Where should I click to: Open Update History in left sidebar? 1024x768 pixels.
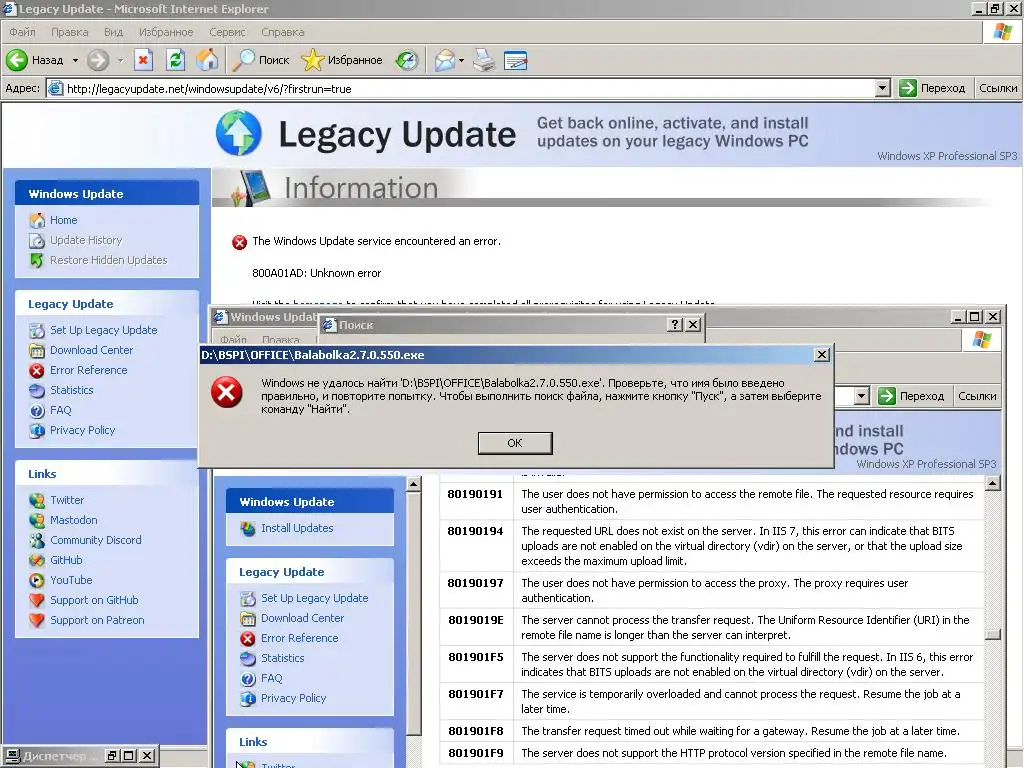pyautogui.click(x=86, y=240)
